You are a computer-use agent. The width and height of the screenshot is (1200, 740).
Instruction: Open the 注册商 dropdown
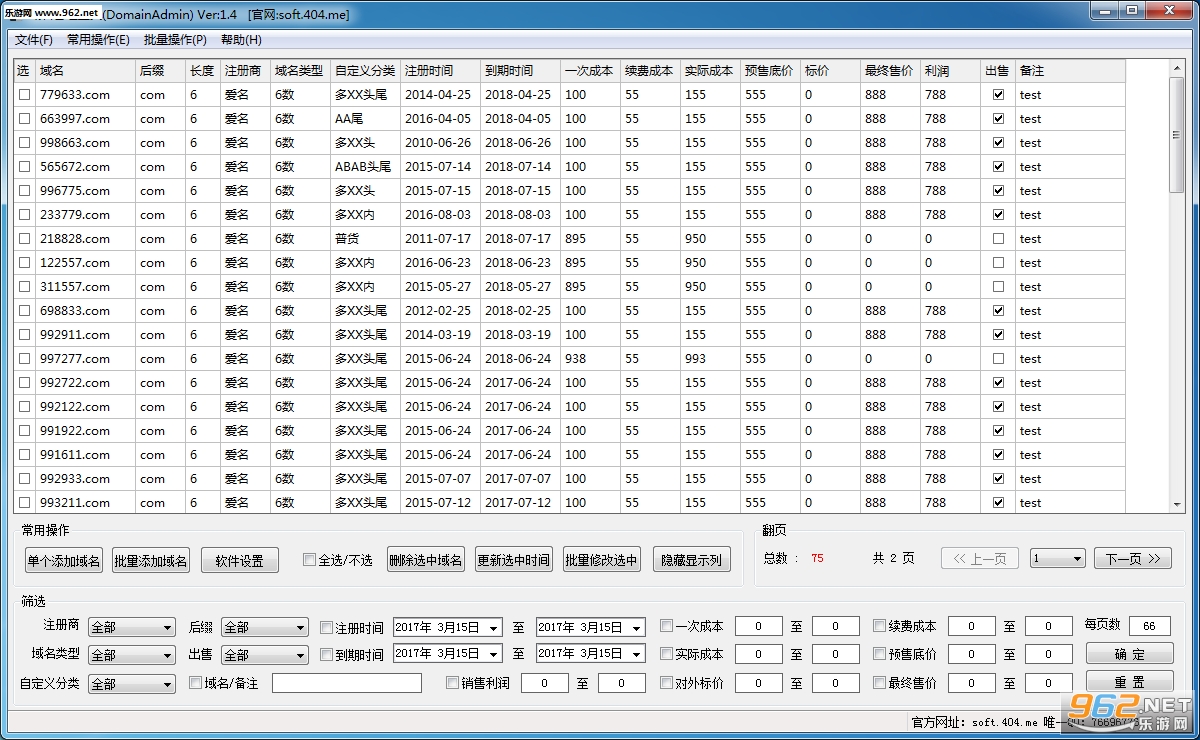(132, 627)
